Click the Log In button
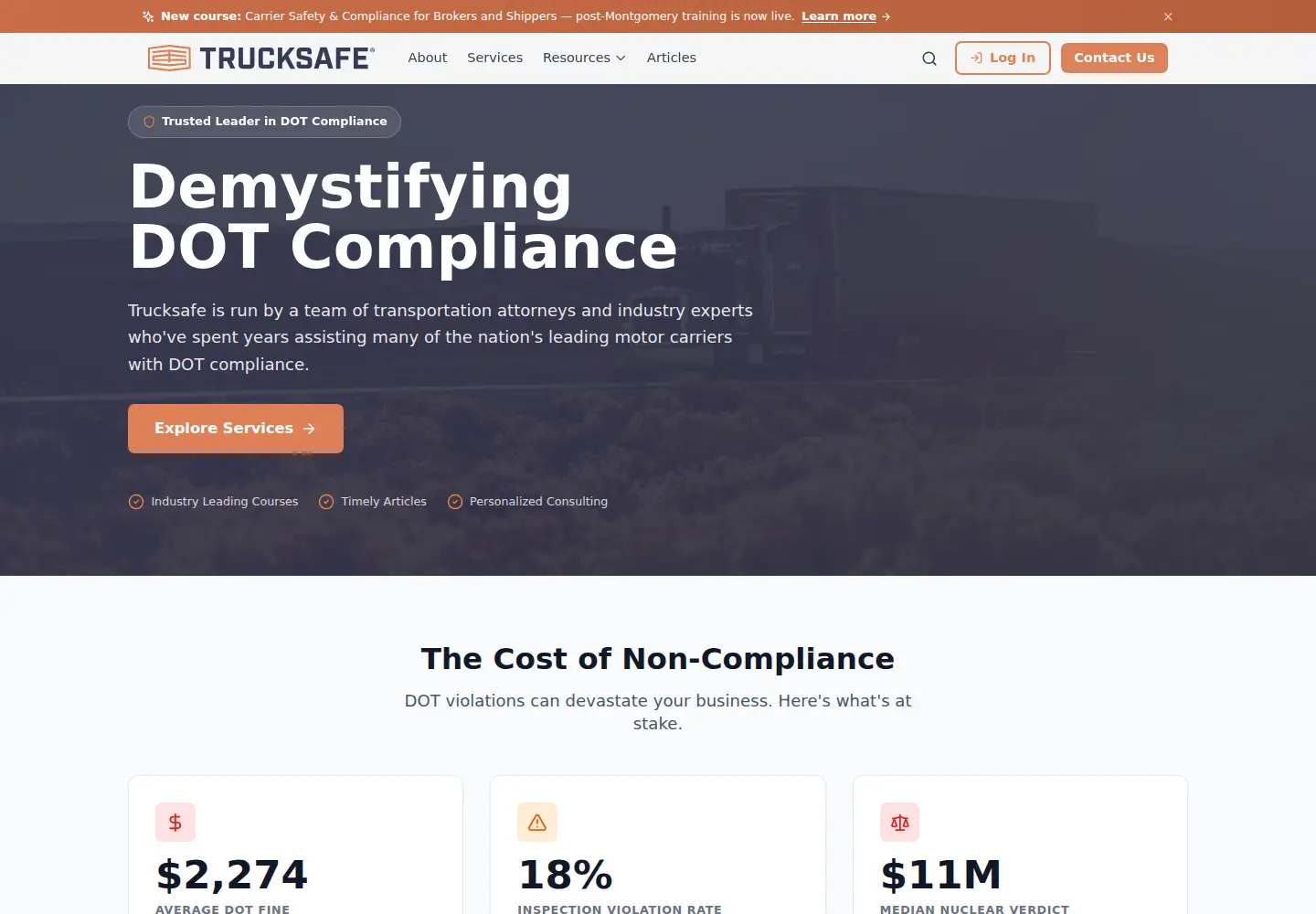Screen dimensions: 1316x914 [1003, 58]
